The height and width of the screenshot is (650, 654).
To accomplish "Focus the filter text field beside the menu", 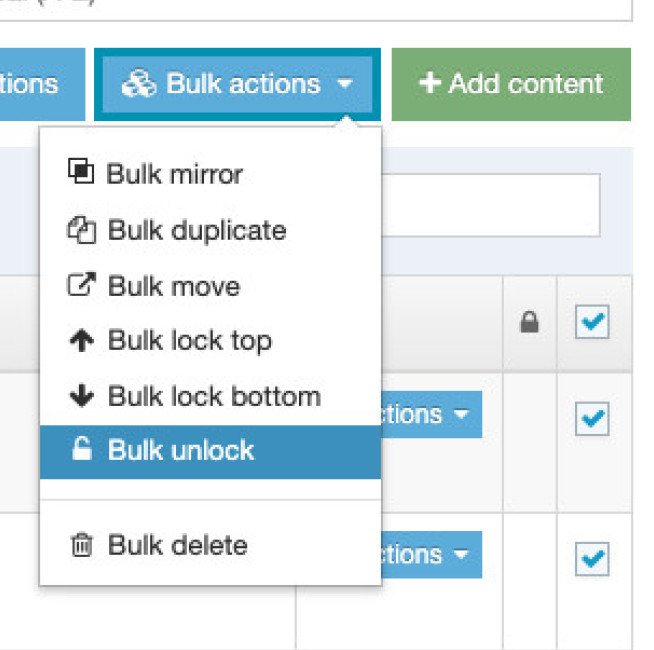I will point(490,205).
